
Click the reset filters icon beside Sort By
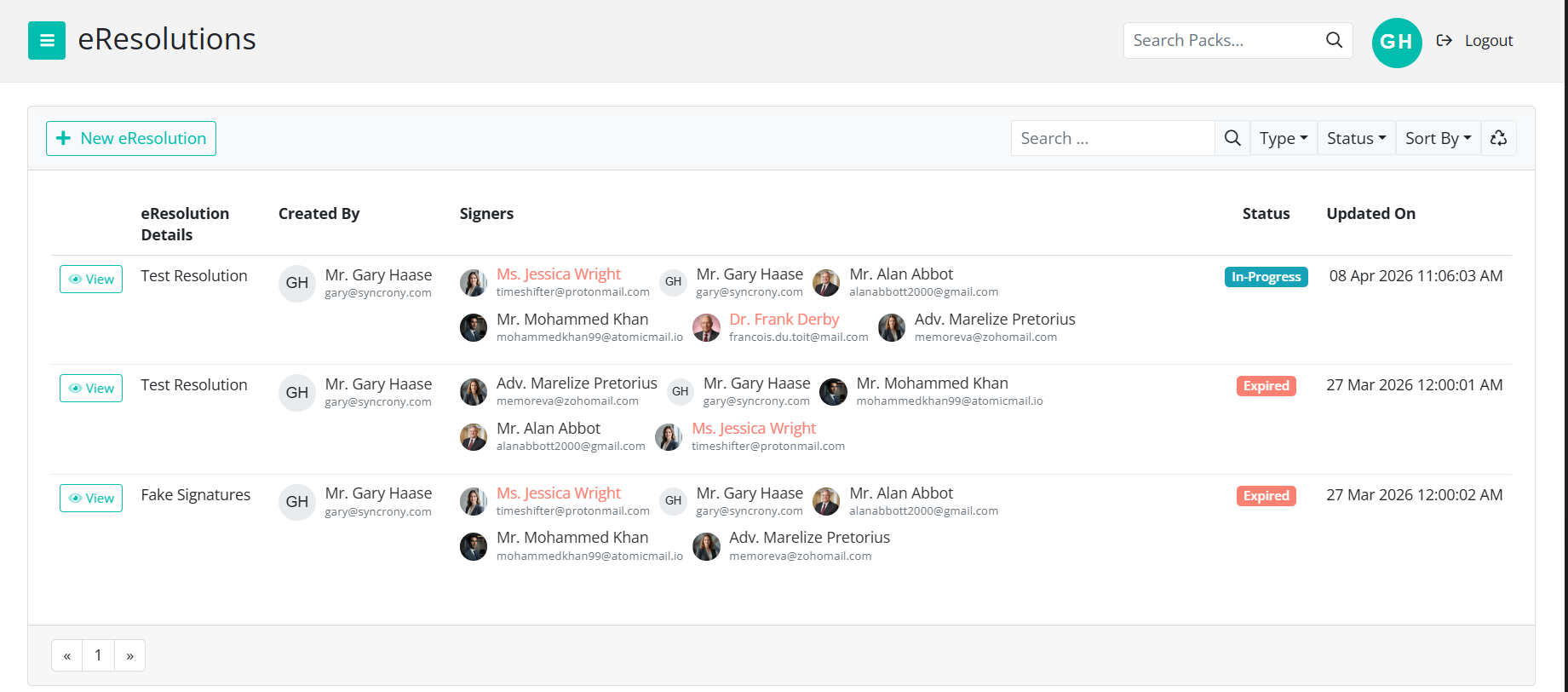[1499, 137]
